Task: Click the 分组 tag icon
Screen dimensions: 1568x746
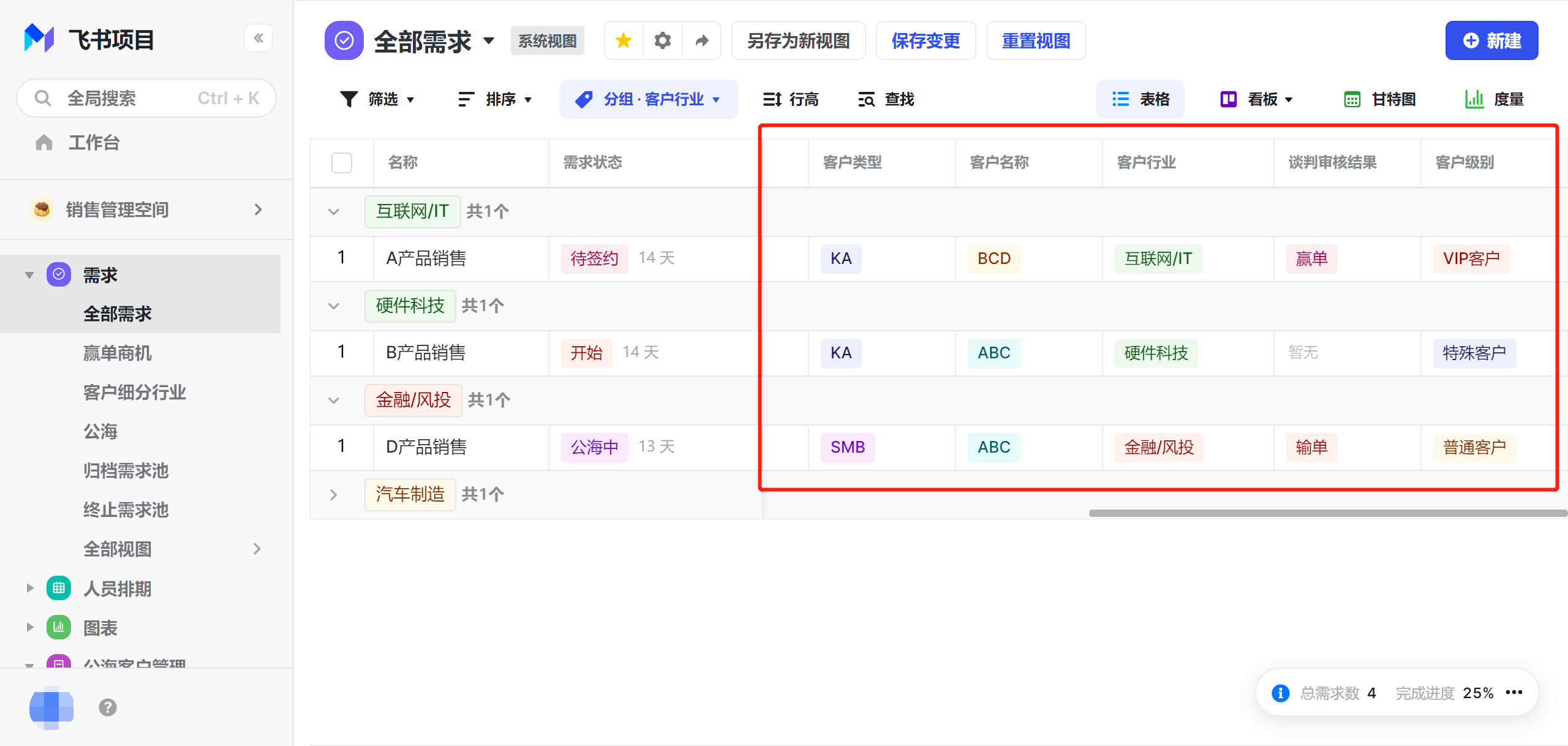Action: point(584,99)
